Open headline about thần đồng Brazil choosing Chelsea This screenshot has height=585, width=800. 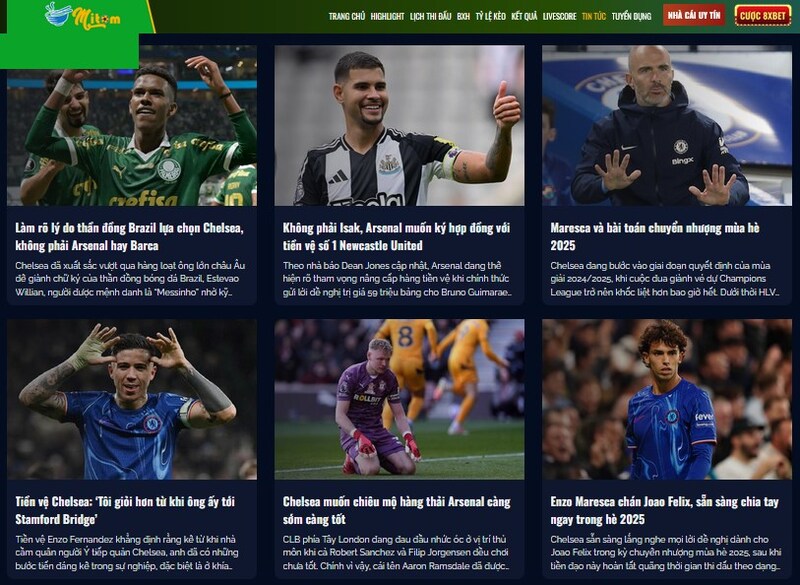coord(129,237)
